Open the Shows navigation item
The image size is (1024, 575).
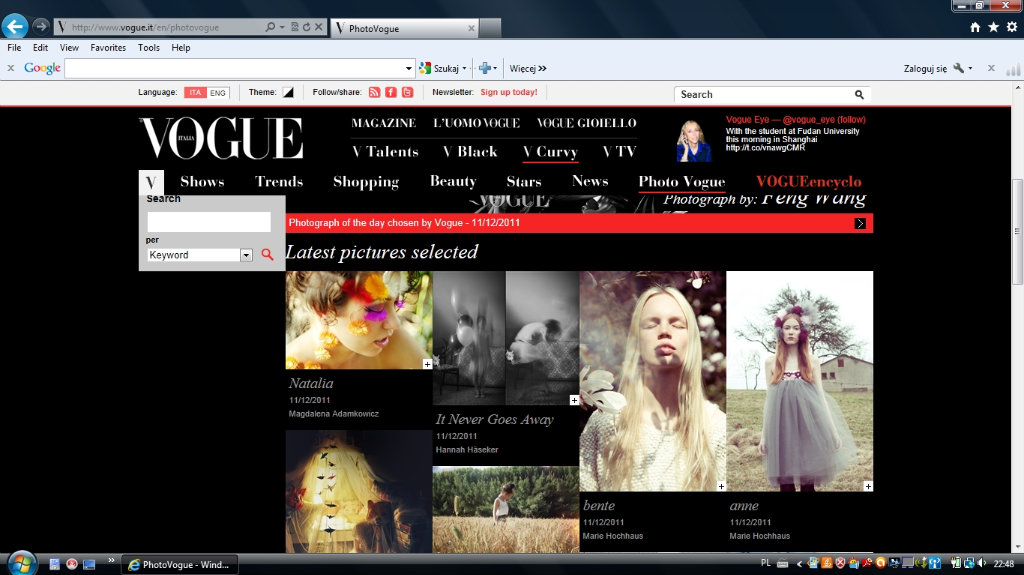click(202, 182)
